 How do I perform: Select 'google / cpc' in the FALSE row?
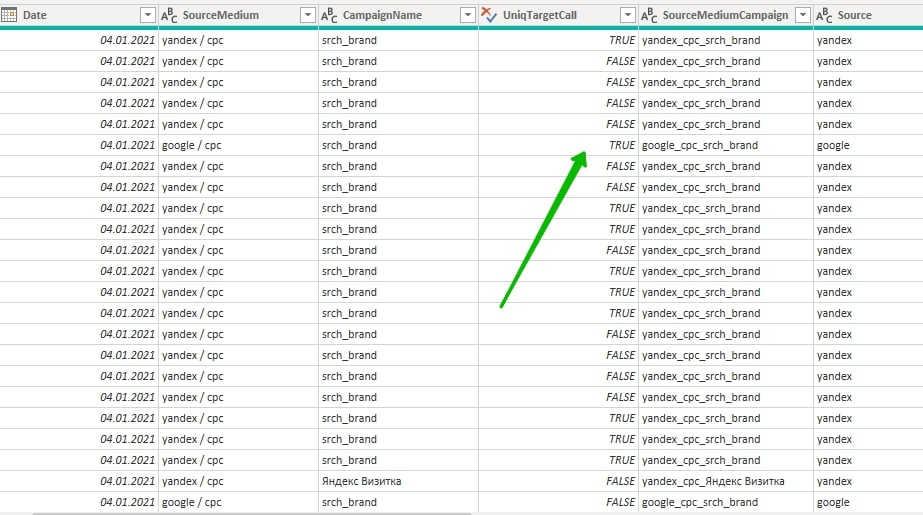[238, 503]
